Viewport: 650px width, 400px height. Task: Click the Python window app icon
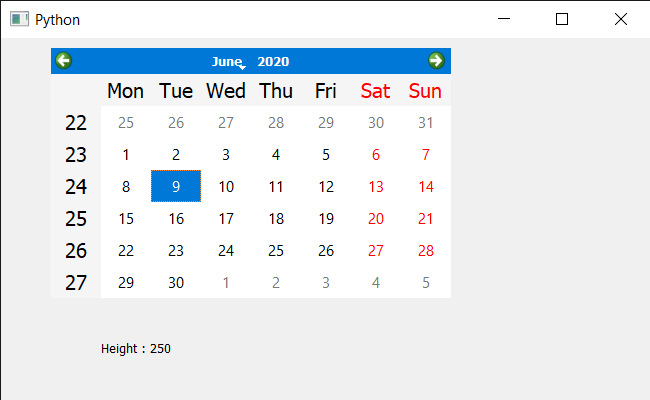pyautogui.click(x=19, y=19)
